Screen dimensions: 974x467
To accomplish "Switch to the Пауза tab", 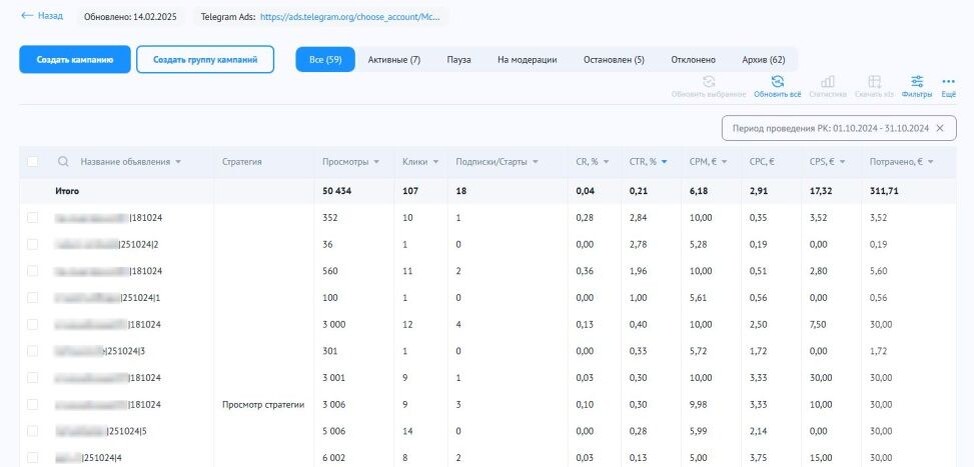I will tap(458, 60).
